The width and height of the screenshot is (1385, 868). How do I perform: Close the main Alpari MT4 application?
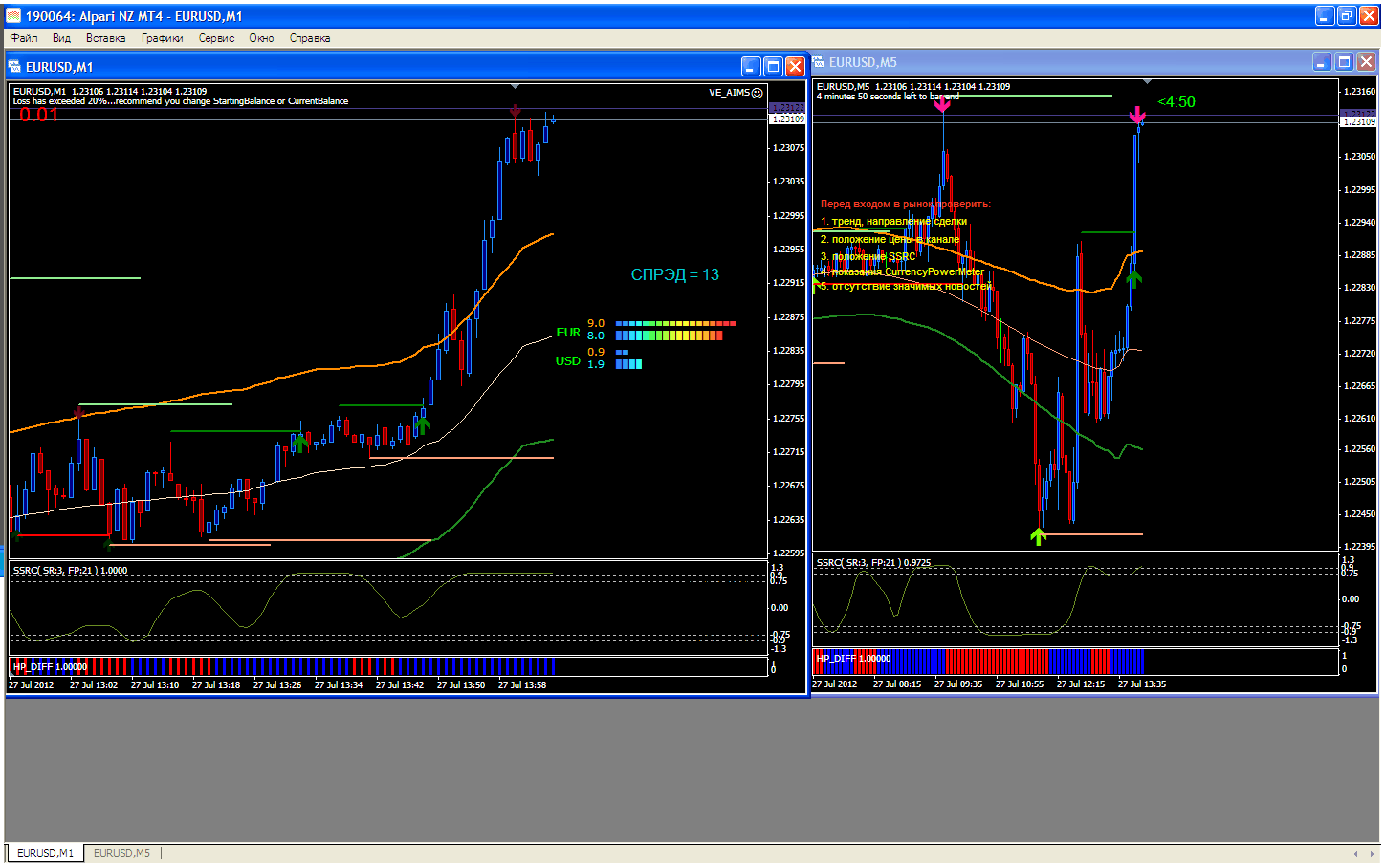click(1369, 15)
